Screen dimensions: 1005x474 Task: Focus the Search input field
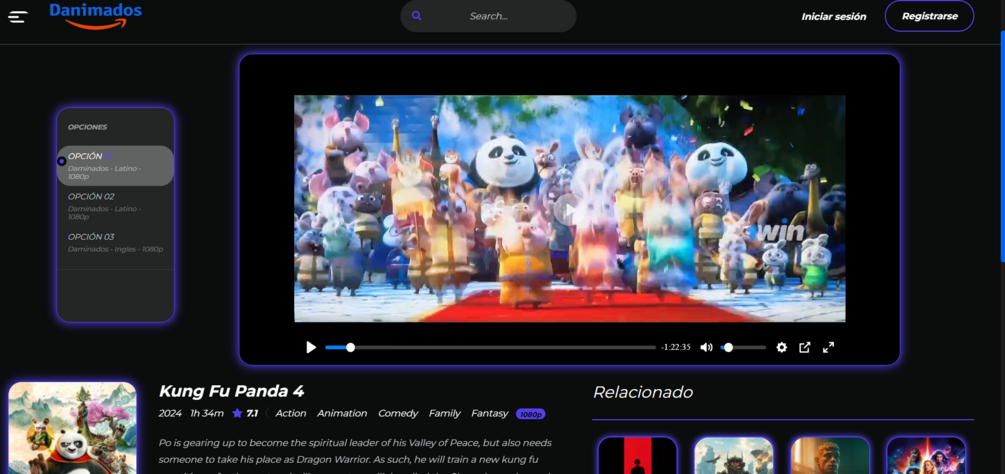(488, 16)
